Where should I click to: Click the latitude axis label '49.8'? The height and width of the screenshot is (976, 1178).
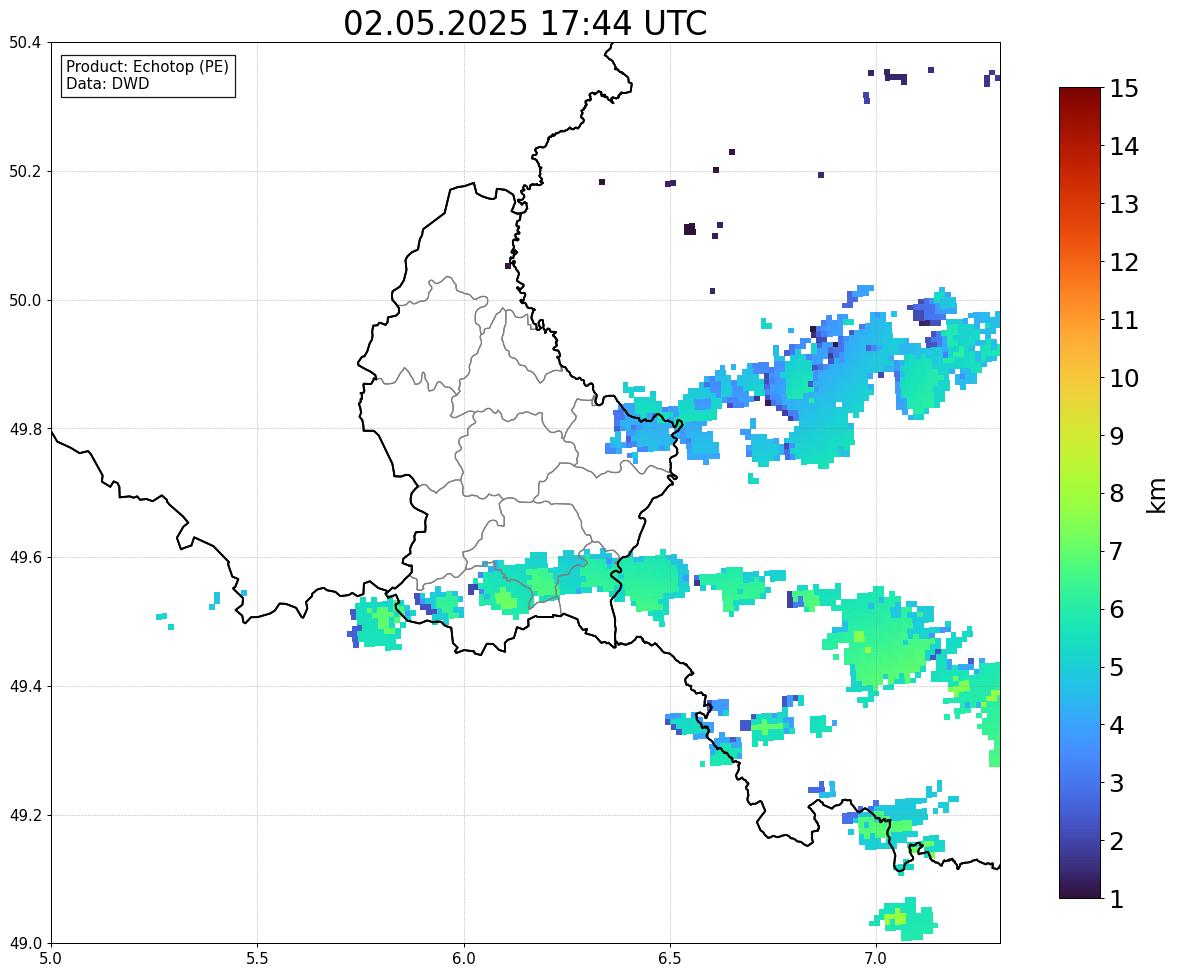(x=24, y=429)
